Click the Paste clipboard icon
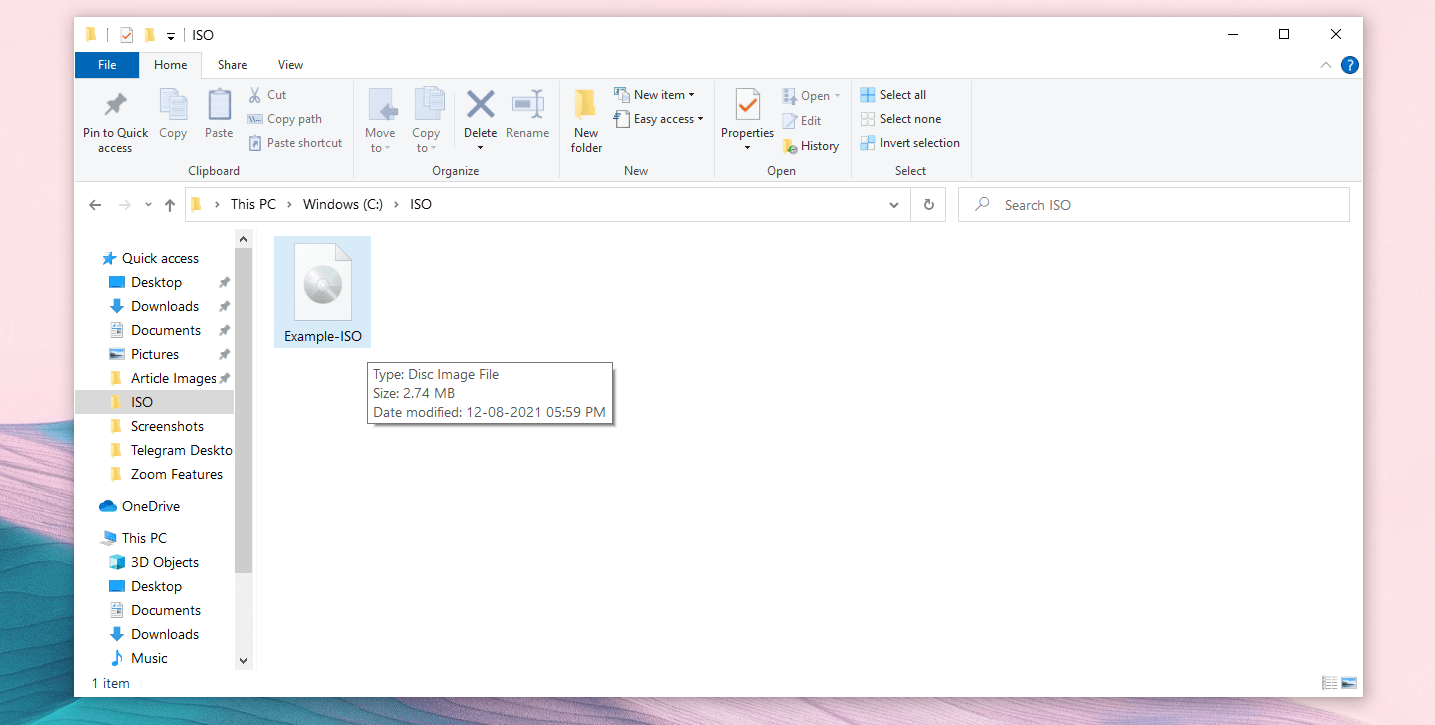Screen dimensions: 1435x725 click(219, 105)
